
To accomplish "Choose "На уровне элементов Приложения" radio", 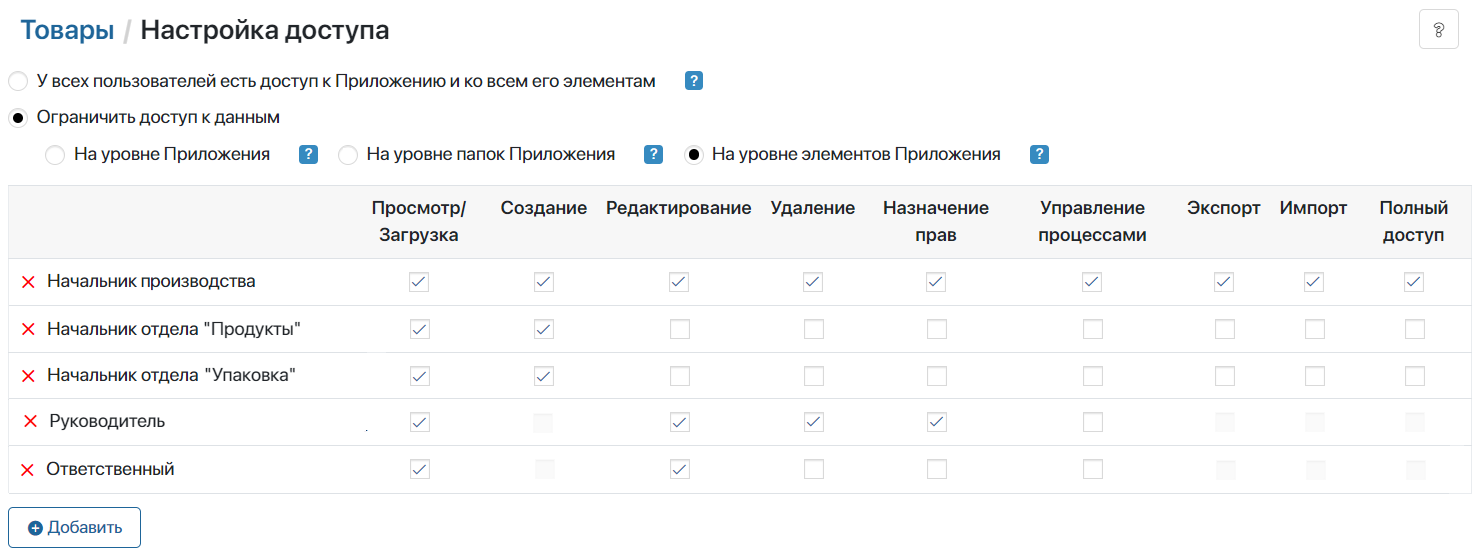I will coord(693,155).
